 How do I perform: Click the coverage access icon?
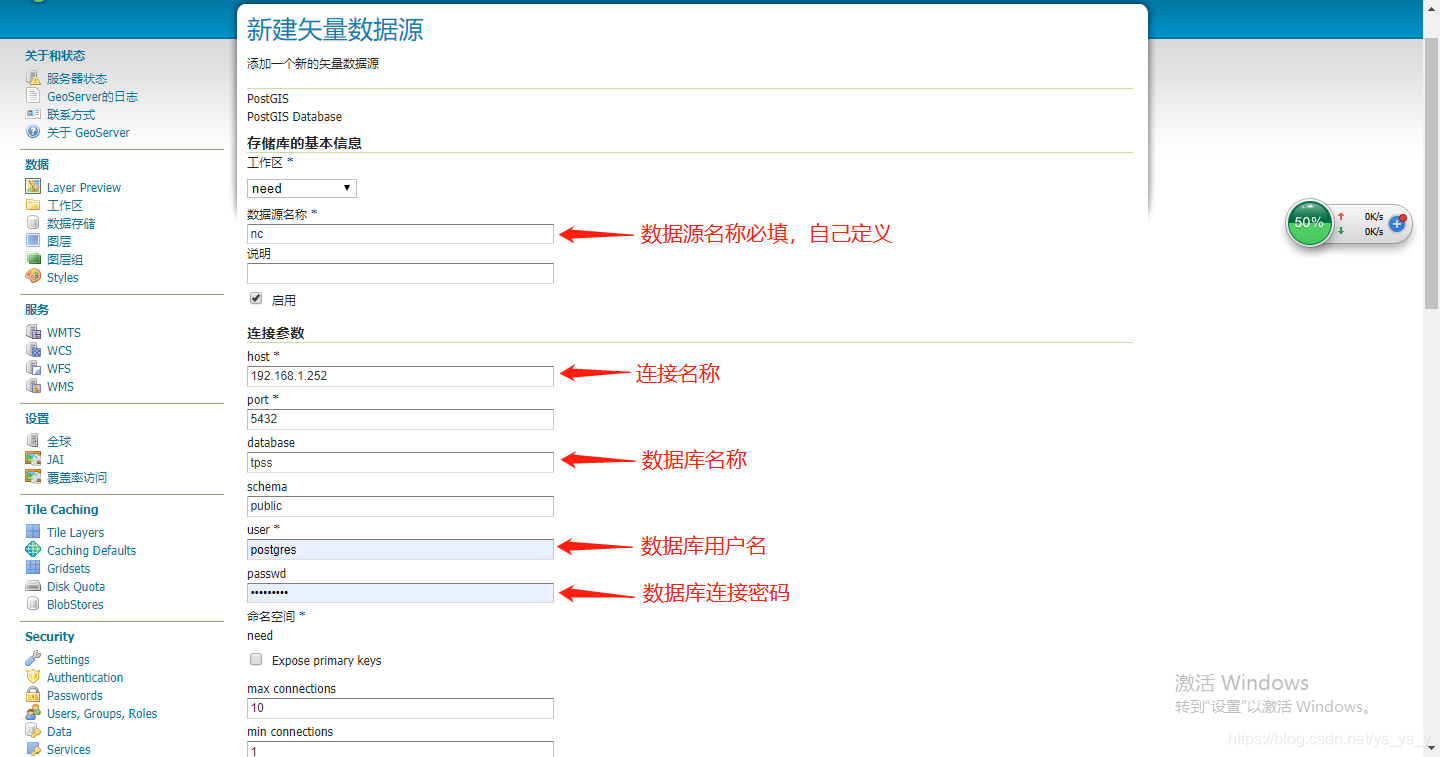point(33,477)
